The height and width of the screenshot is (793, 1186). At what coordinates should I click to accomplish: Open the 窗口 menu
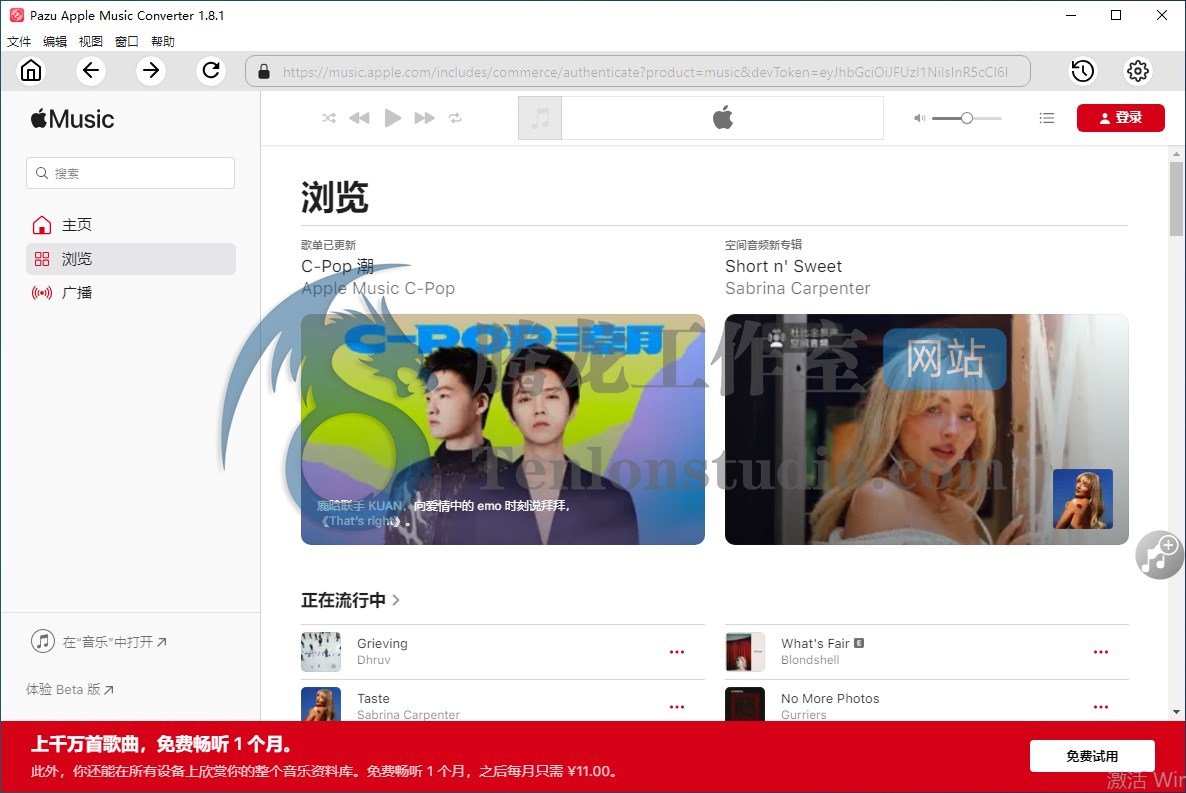click(x=126, y=41)
